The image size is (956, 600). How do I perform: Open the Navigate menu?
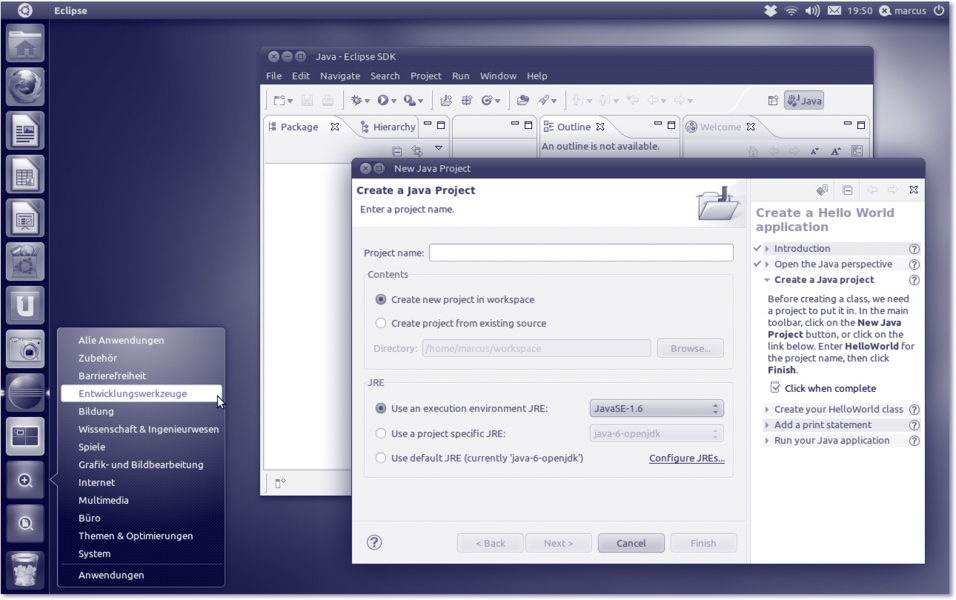click(340, 76)
